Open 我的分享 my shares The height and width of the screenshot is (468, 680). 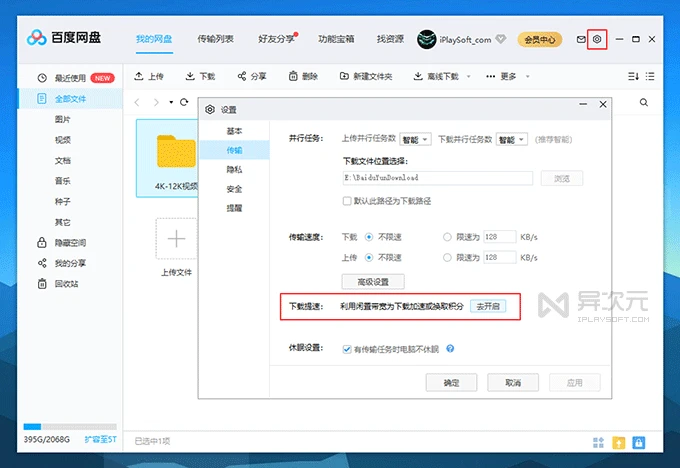62,263
